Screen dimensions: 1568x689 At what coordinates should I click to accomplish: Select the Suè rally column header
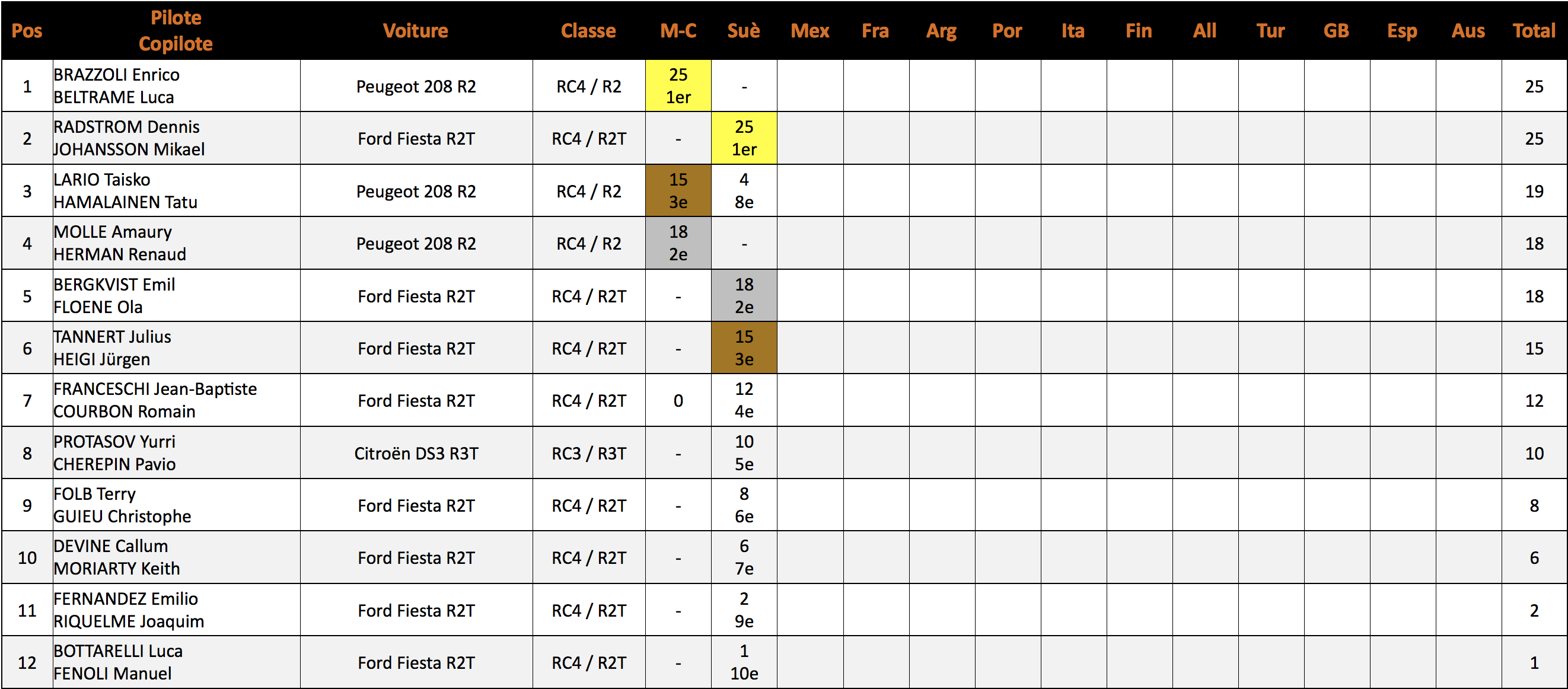[743, 30]
